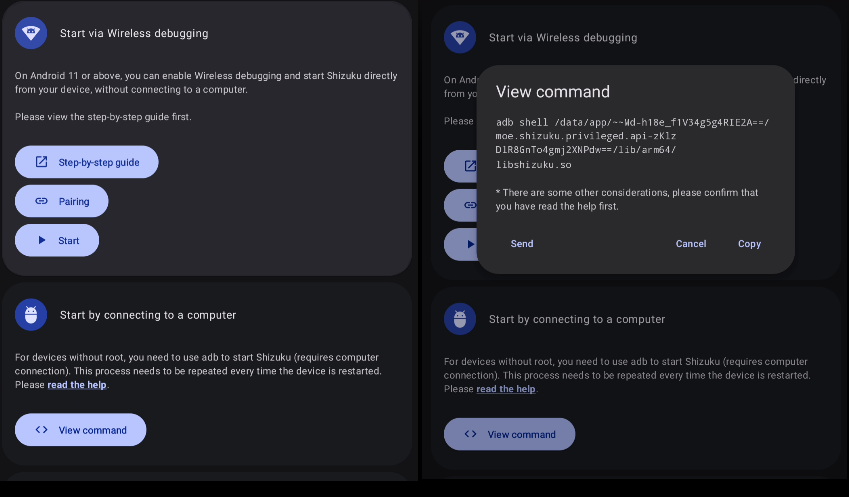Screen dimensions: 849x497
Task: Tap the Pairing button in left screenshot
Action: click(x=62, y=201)
